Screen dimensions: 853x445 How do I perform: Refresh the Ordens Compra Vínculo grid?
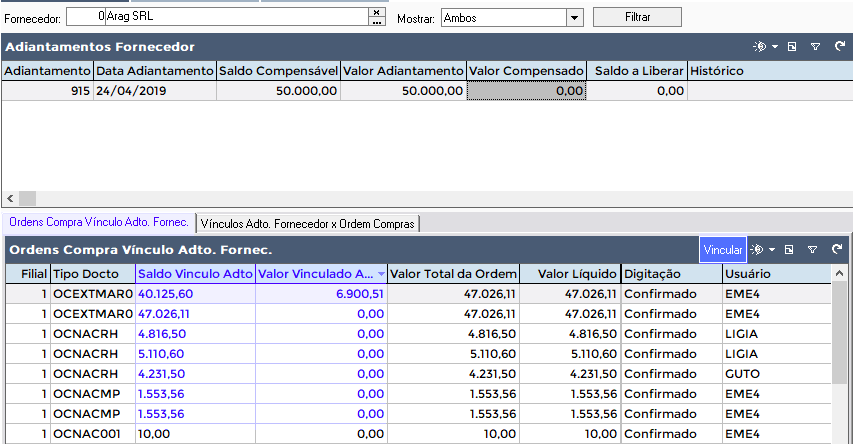pyautogui.click(x=837, y=249)
